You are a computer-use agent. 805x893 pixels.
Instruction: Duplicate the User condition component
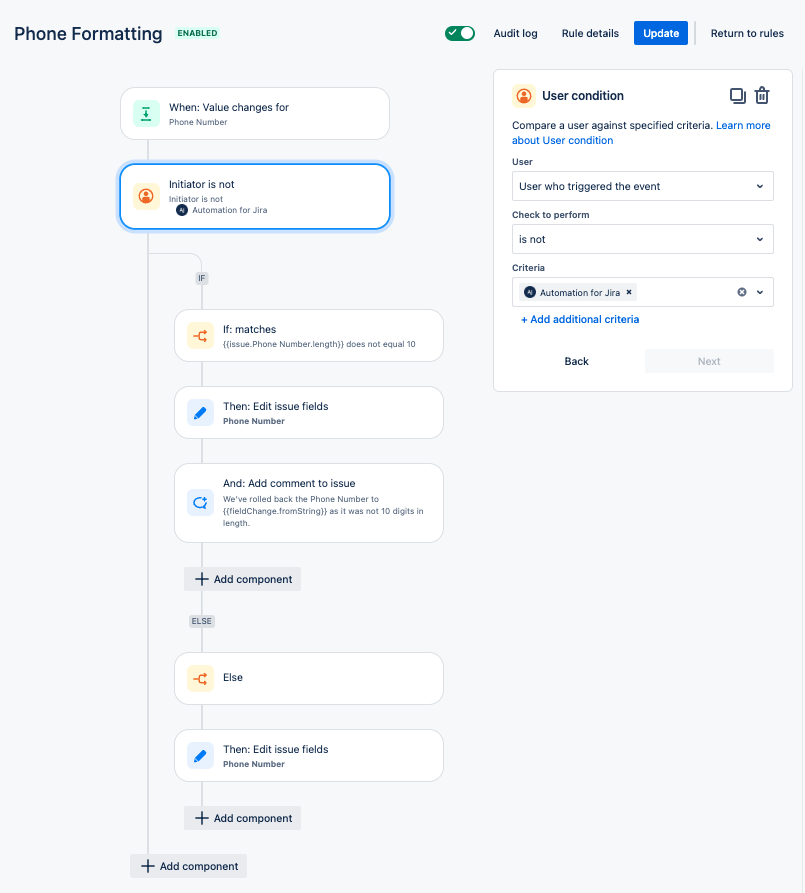pos(738,96)
